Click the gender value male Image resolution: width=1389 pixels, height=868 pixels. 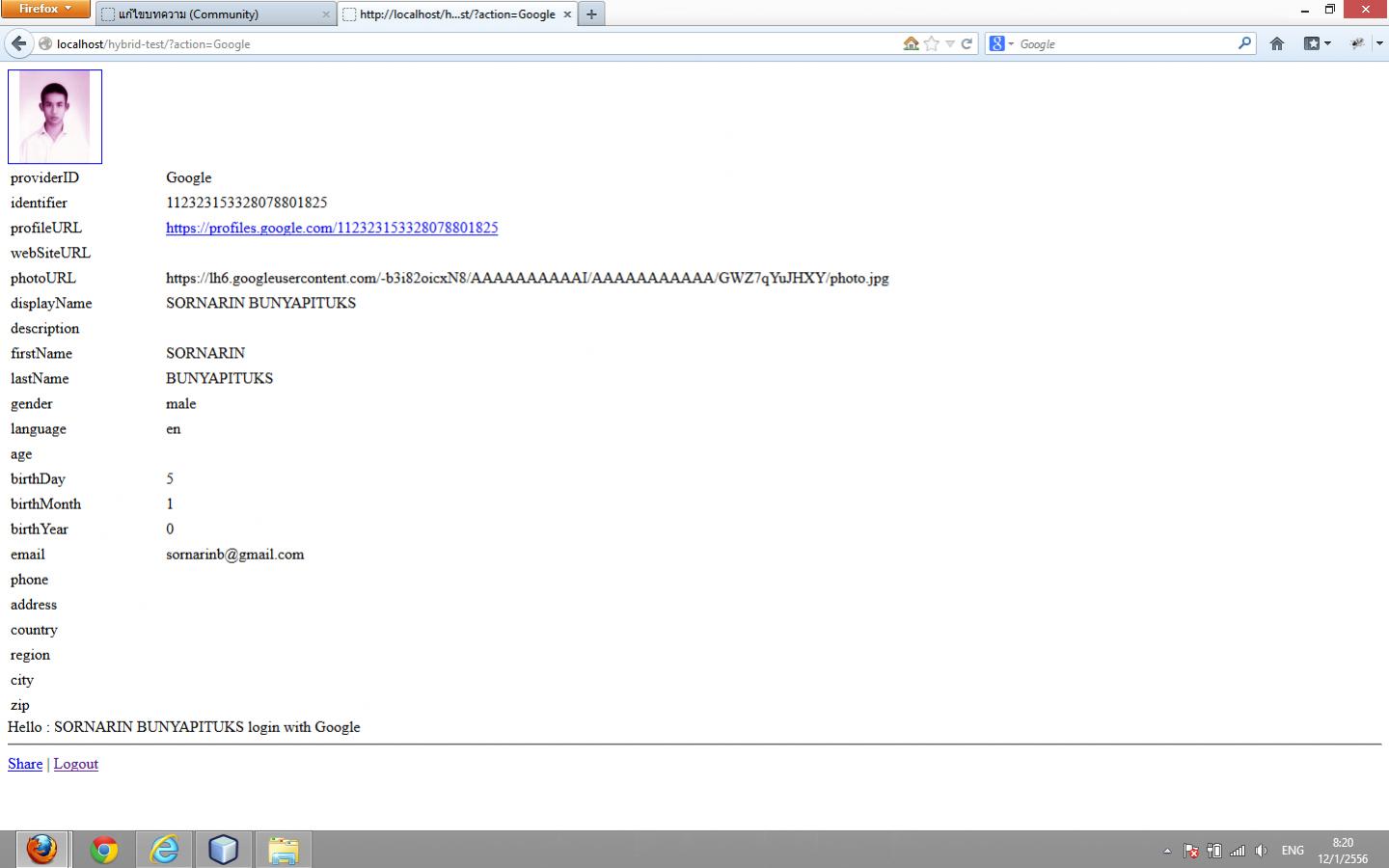[181, 403]
